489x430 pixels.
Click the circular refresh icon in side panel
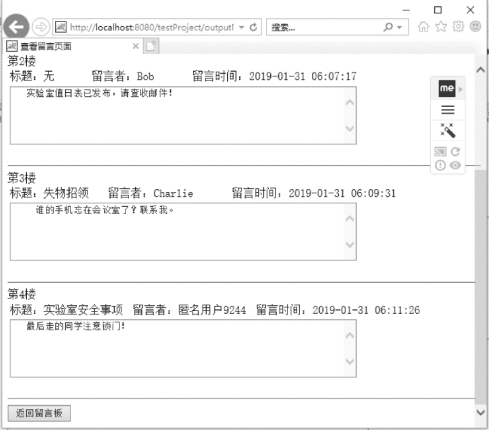[x=455, y=152]
